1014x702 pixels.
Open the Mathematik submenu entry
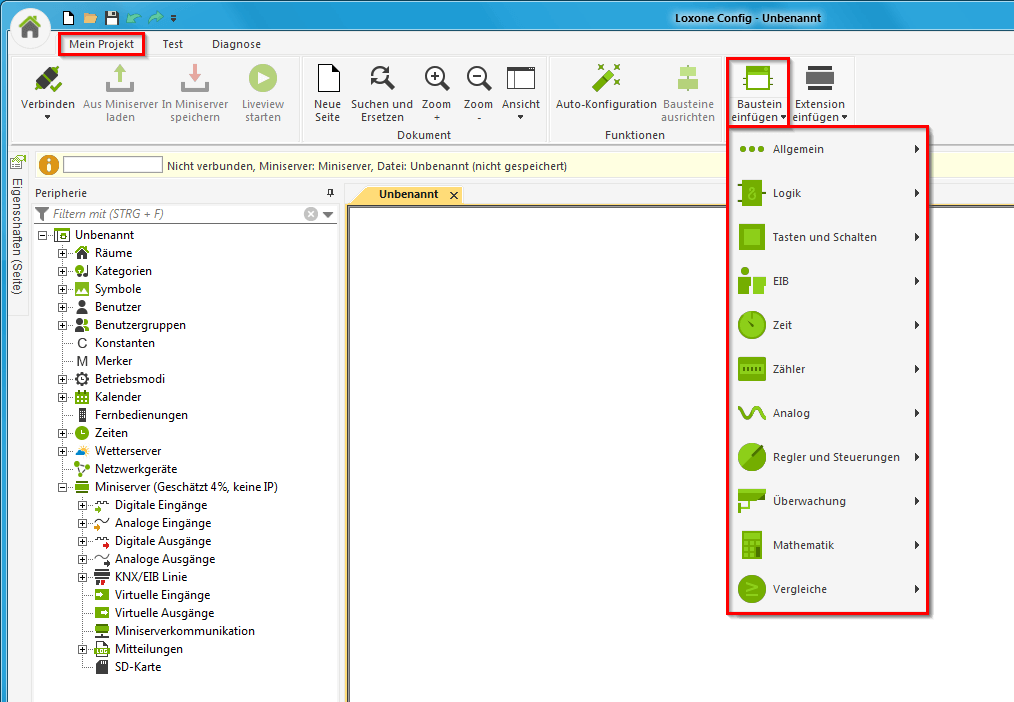[x=802, y=545]
